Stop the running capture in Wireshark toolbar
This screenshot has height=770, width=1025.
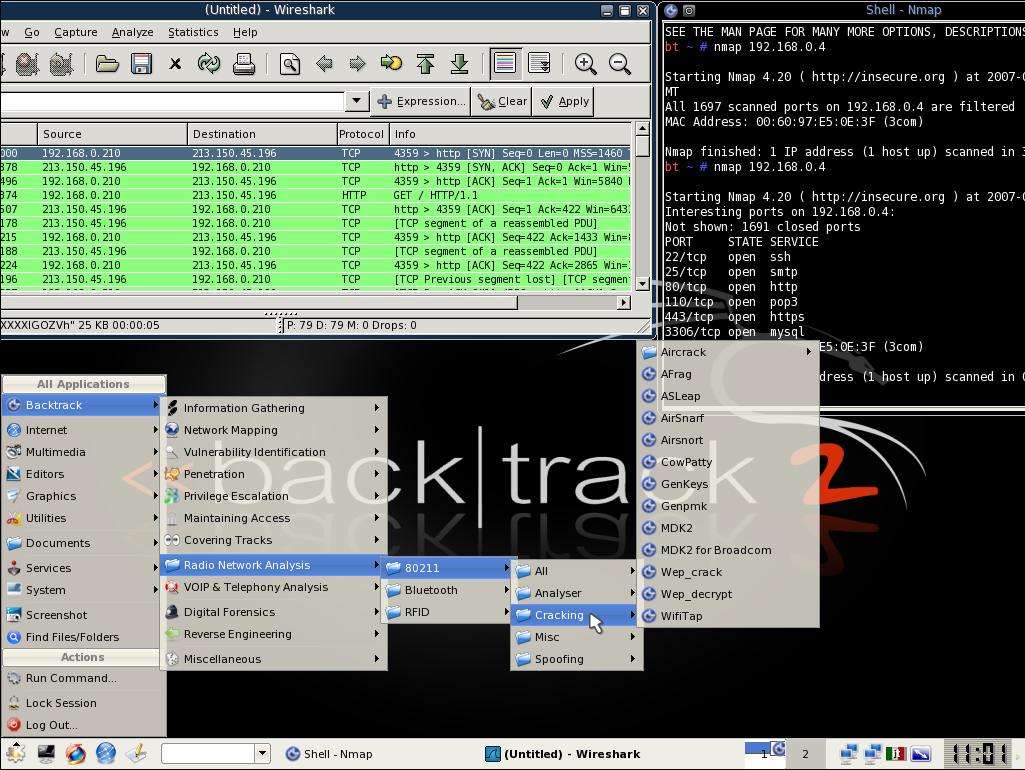pos(27,63)
